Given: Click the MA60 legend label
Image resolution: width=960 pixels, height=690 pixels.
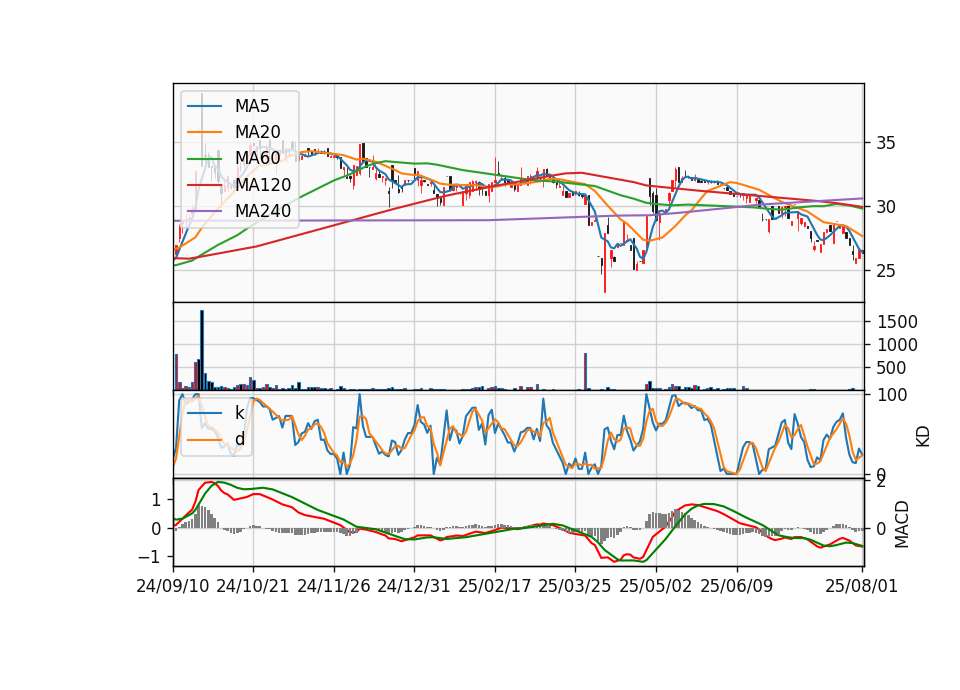Looking at the screenshot, I should tap(257, 158).
